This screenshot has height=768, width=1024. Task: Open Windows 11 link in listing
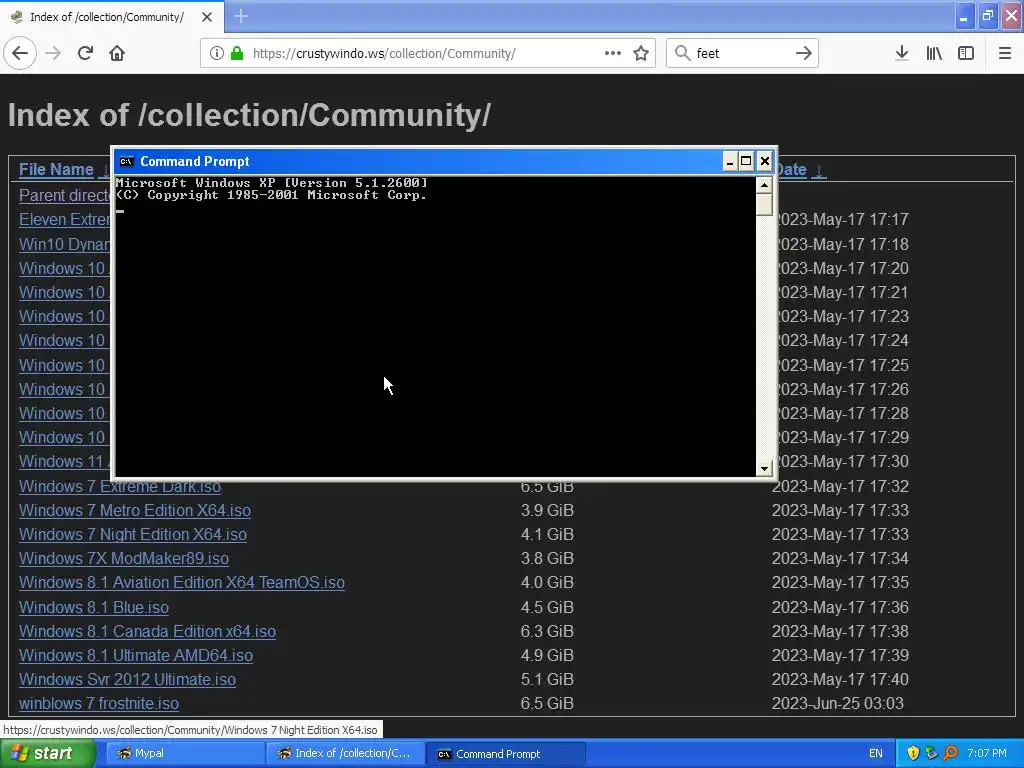coord(64,461)
